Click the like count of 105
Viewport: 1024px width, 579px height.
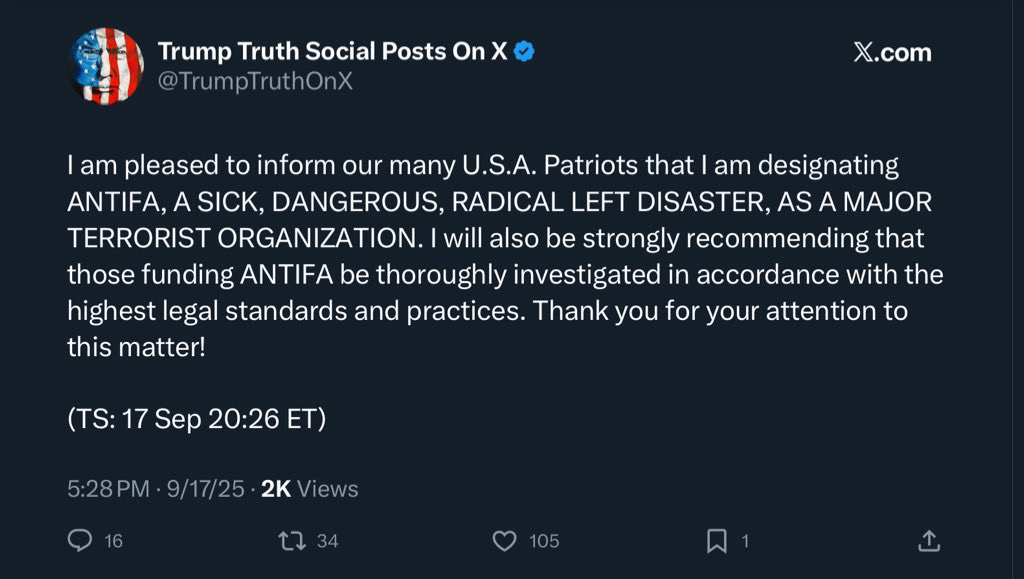(x=544, y=541)
